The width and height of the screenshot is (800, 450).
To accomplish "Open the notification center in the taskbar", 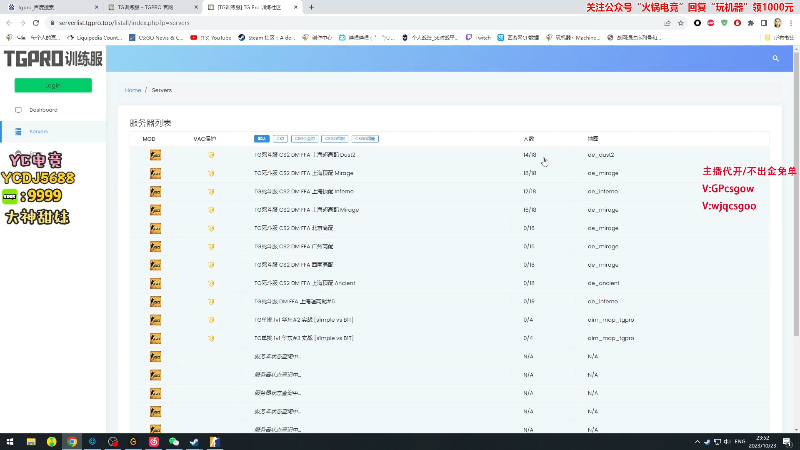I will 787,442.
